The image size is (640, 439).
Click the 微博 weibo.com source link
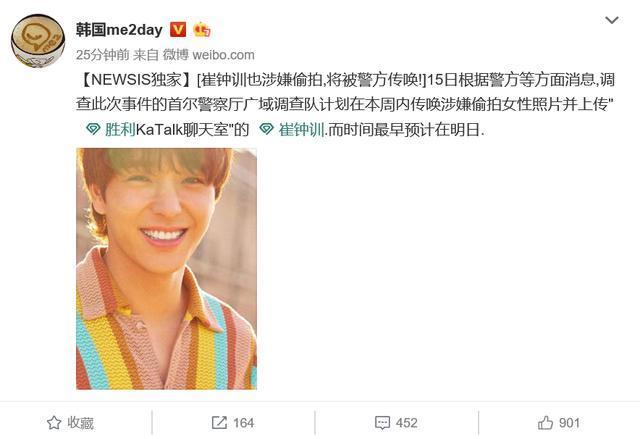click(x=209, y=55)
